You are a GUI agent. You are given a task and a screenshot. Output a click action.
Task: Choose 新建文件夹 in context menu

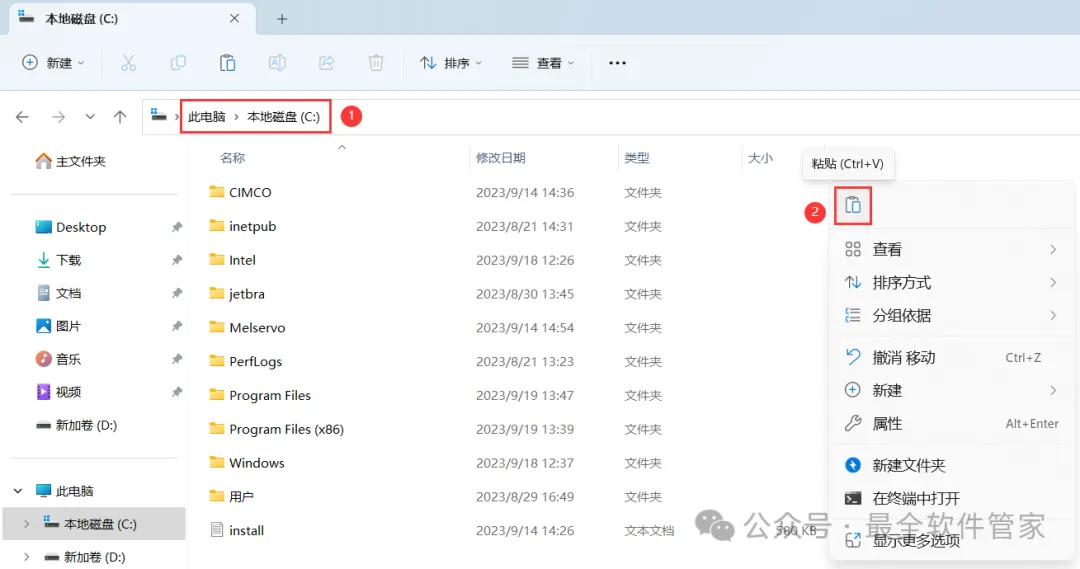[x=951, y=466]
